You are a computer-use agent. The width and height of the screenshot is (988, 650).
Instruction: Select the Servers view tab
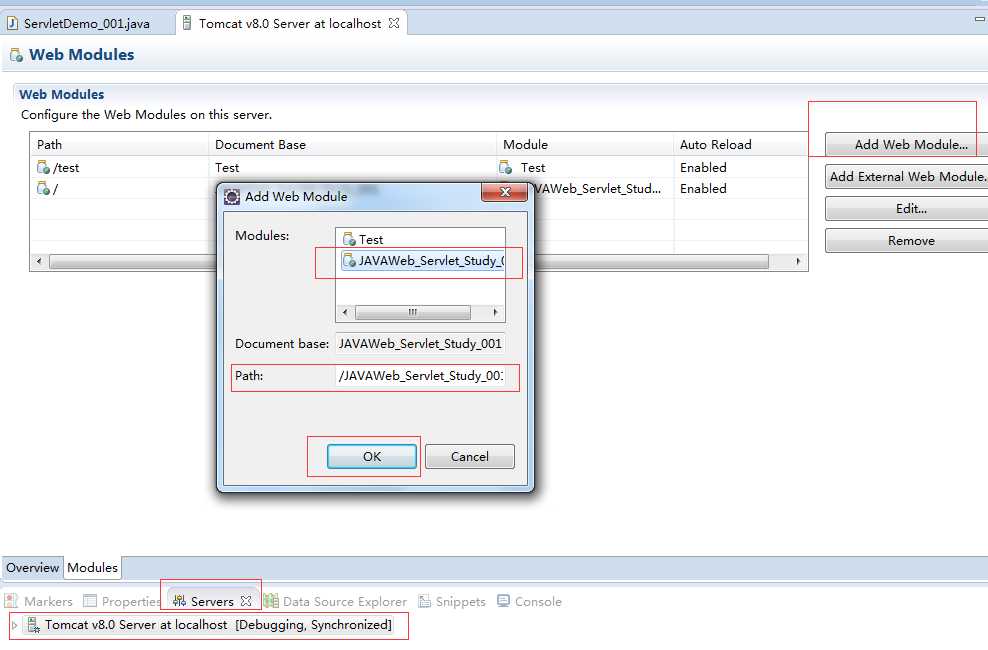(x=212, y=602)
